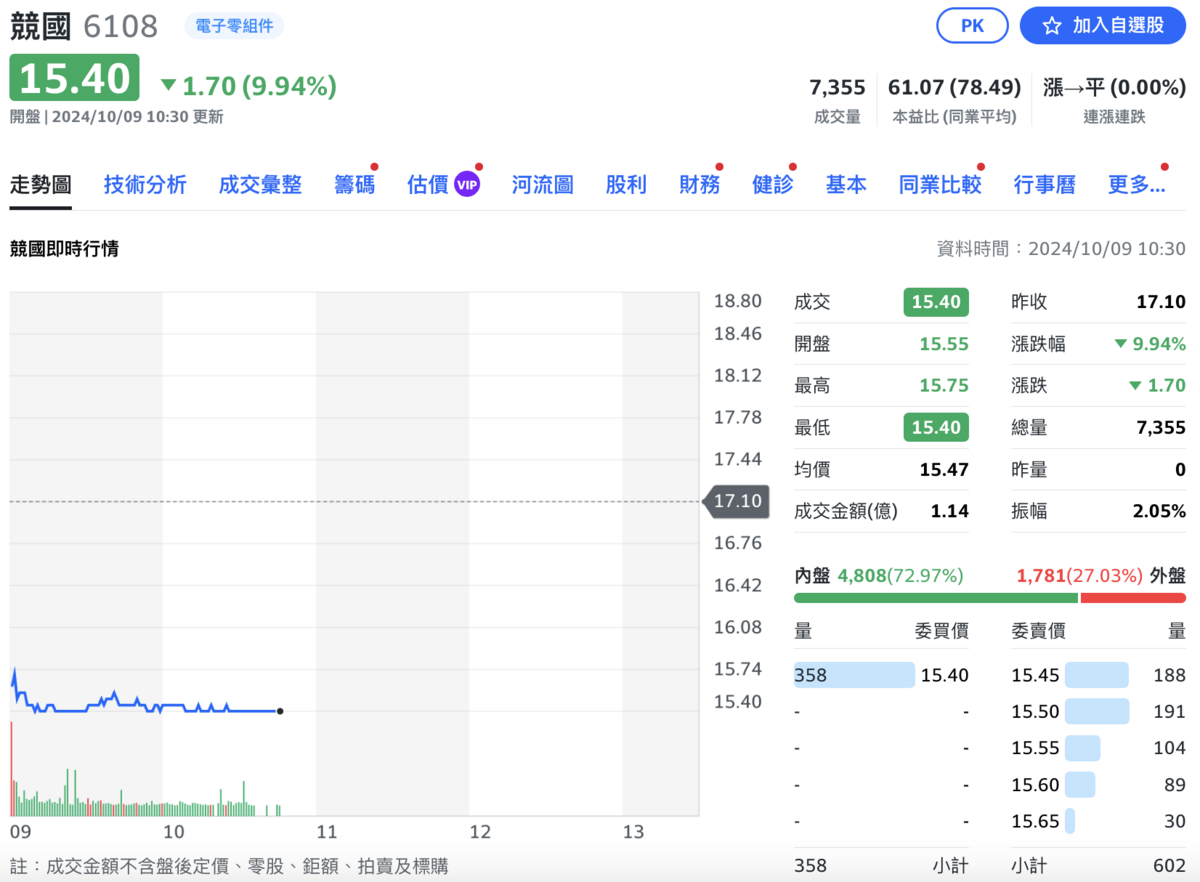This screenshot has width=1200, height=882.
Task: Select the 基本 info tab
Action: pyautogui.click(x=846, y=184)
